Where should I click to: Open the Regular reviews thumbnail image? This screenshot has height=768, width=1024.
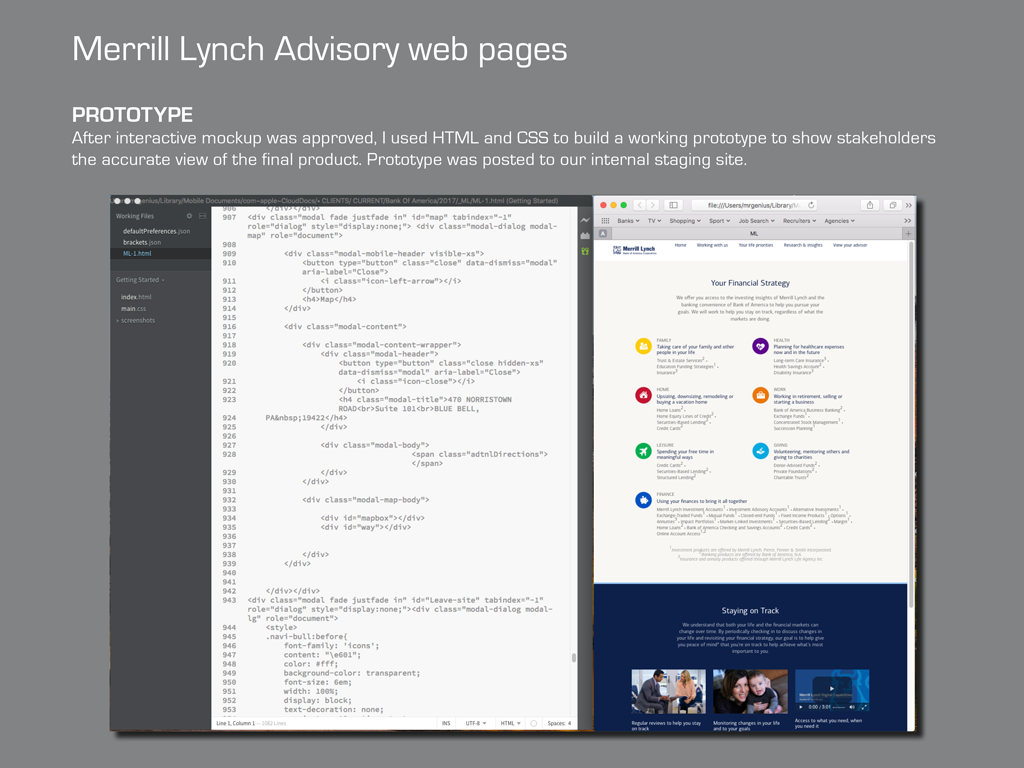coord(668,691)
